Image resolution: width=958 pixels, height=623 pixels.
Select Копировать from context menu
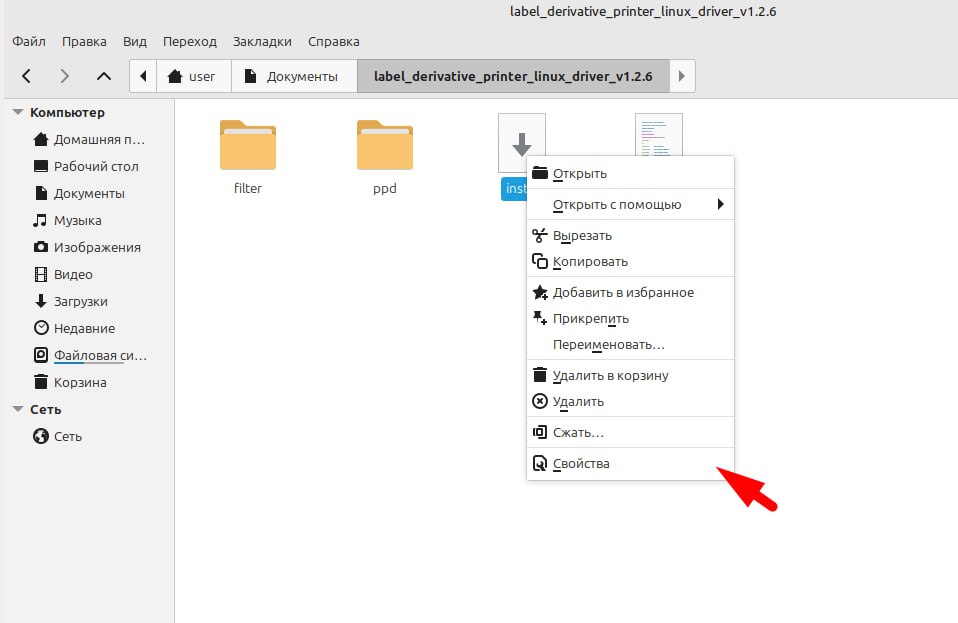click(590, 261)
